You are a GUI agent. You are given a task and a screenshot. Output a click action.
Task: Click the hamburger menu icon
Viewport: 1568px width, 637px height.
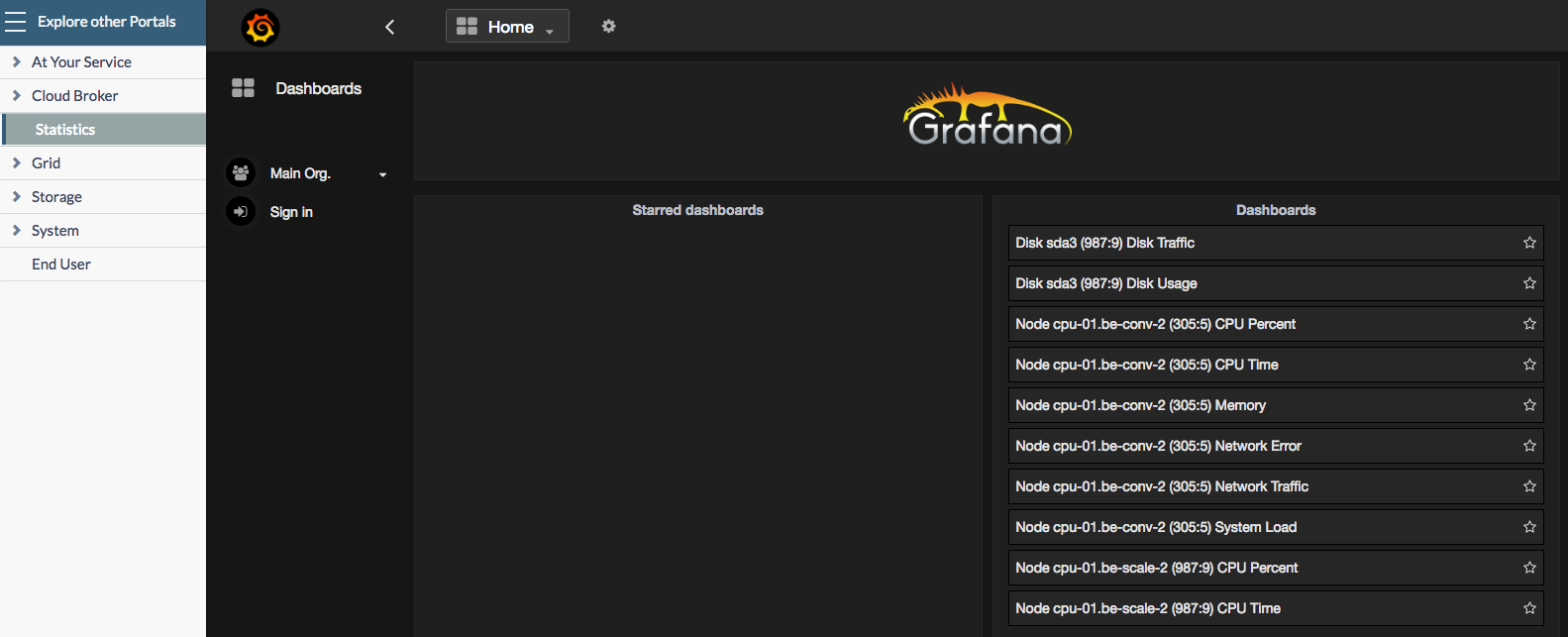point(16,22)
